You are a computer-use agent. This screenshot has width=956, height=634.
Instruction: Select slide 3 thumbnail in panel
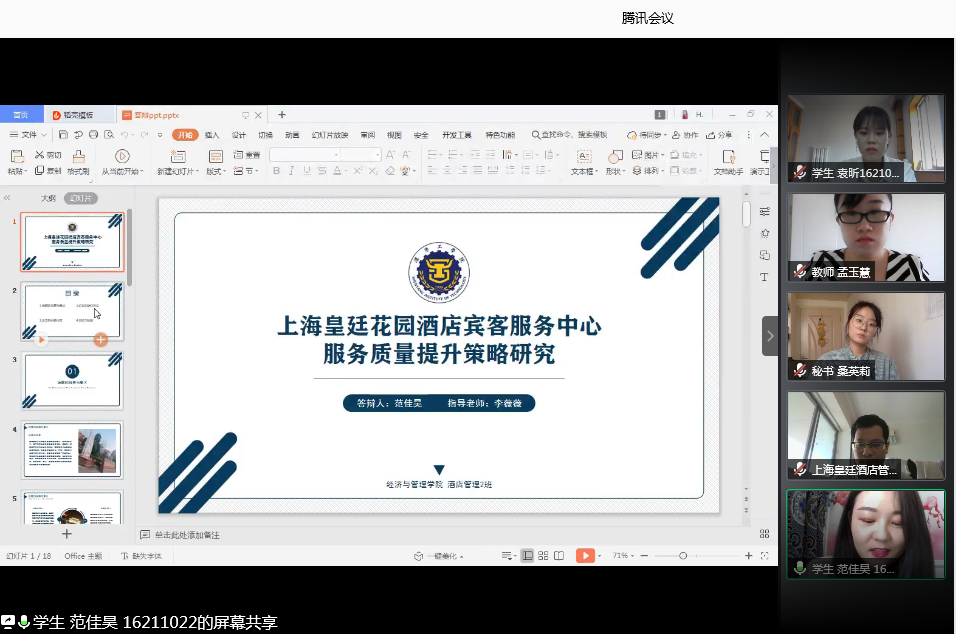[x=72, y=381]
